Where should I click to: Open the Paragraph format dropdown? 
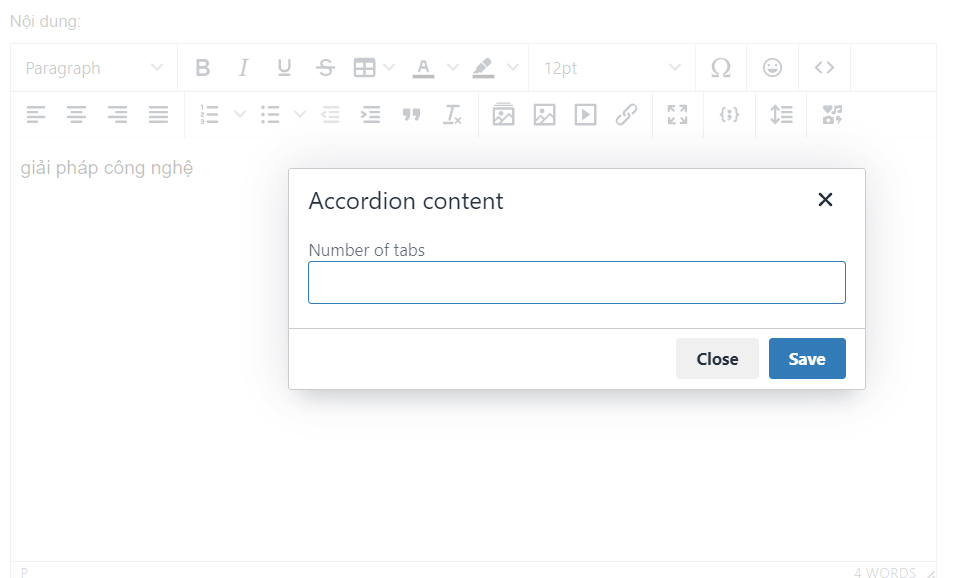coord(94,68)
